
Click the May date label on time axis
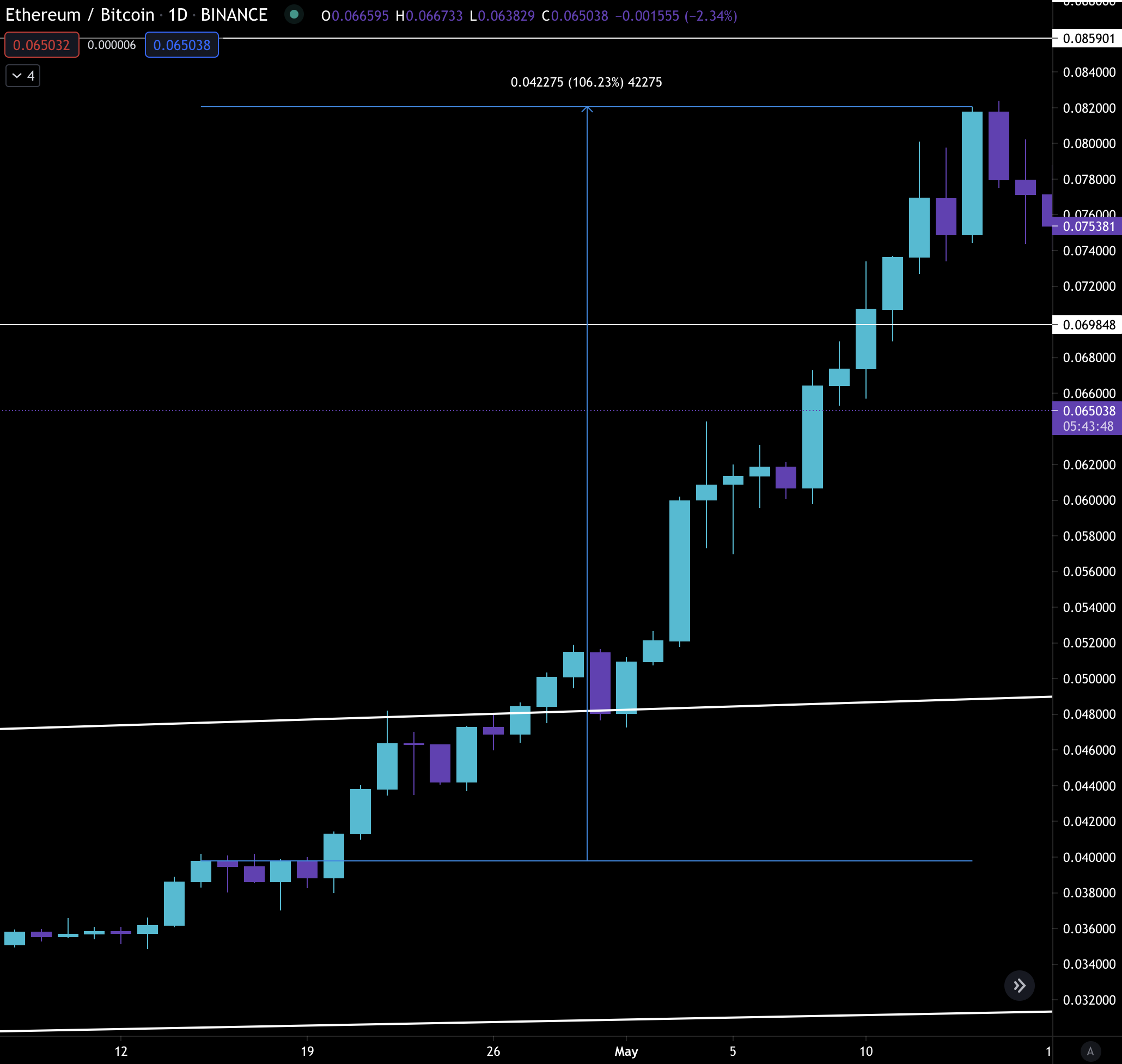[626, 1051]
